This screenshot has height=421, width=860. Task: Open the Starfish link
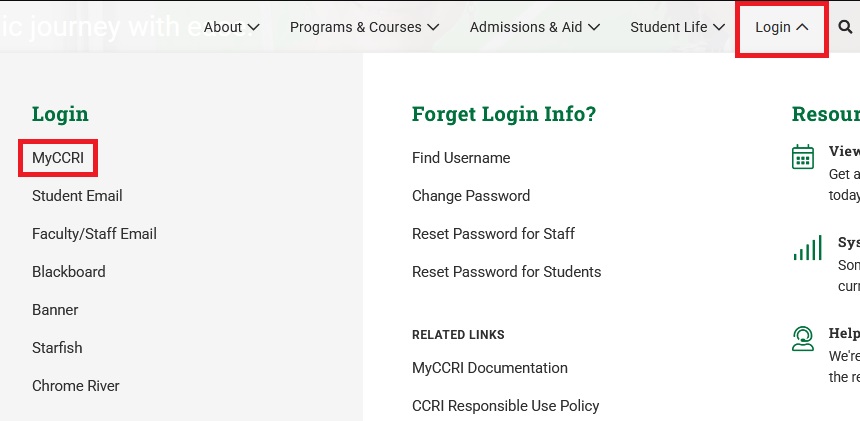click(57, 348)
